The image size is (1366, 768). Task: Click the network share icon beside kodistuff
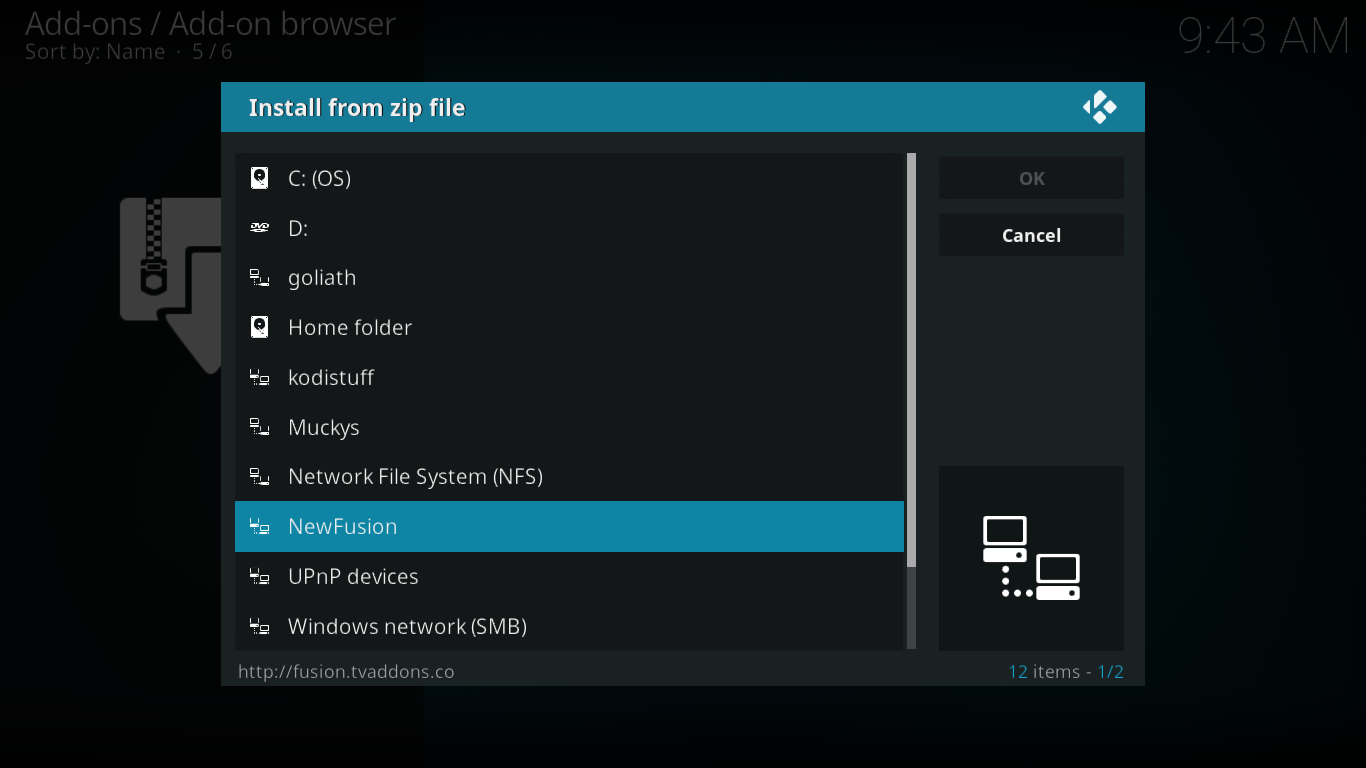(260, 377)
